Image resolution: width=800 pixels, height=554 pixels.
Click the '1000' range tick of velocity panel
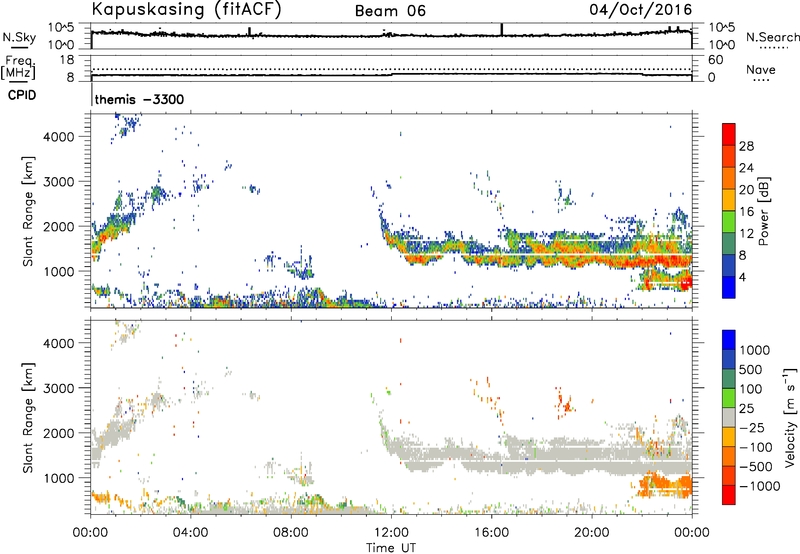pyautogui.click(x=59, y=478)
